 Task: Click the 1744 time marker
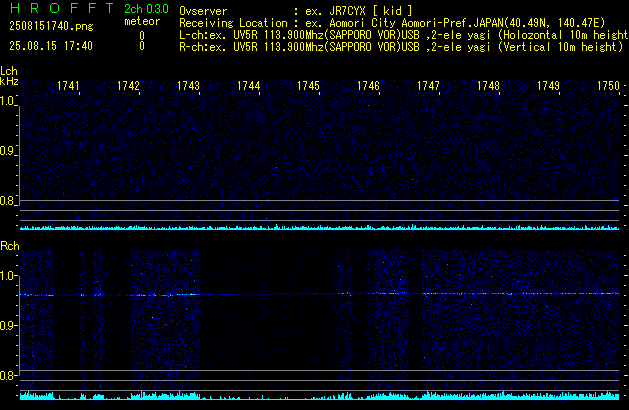[x=248, y=86]
